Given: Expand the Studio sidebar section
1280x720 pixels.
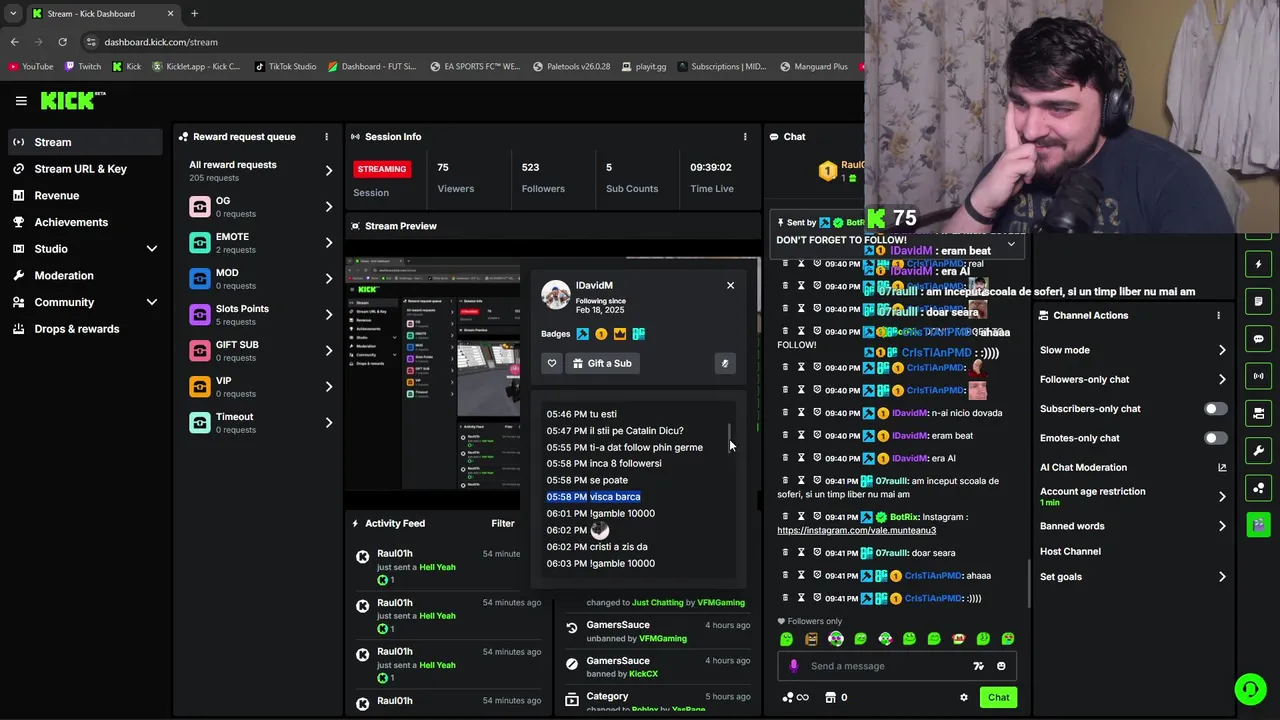Looking at the screenshot, I should point(152,249).
